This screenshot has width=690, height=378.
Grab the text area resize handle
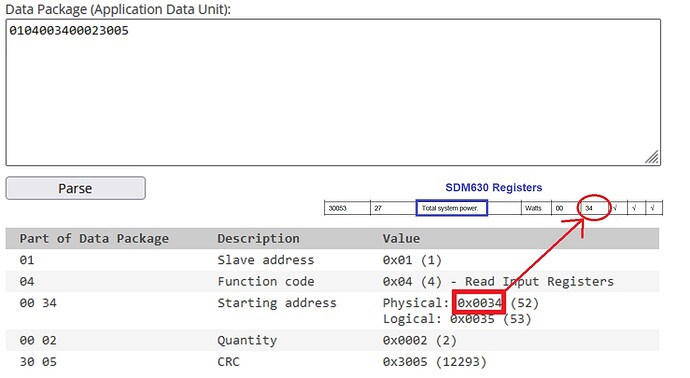(x=652, y=157)
